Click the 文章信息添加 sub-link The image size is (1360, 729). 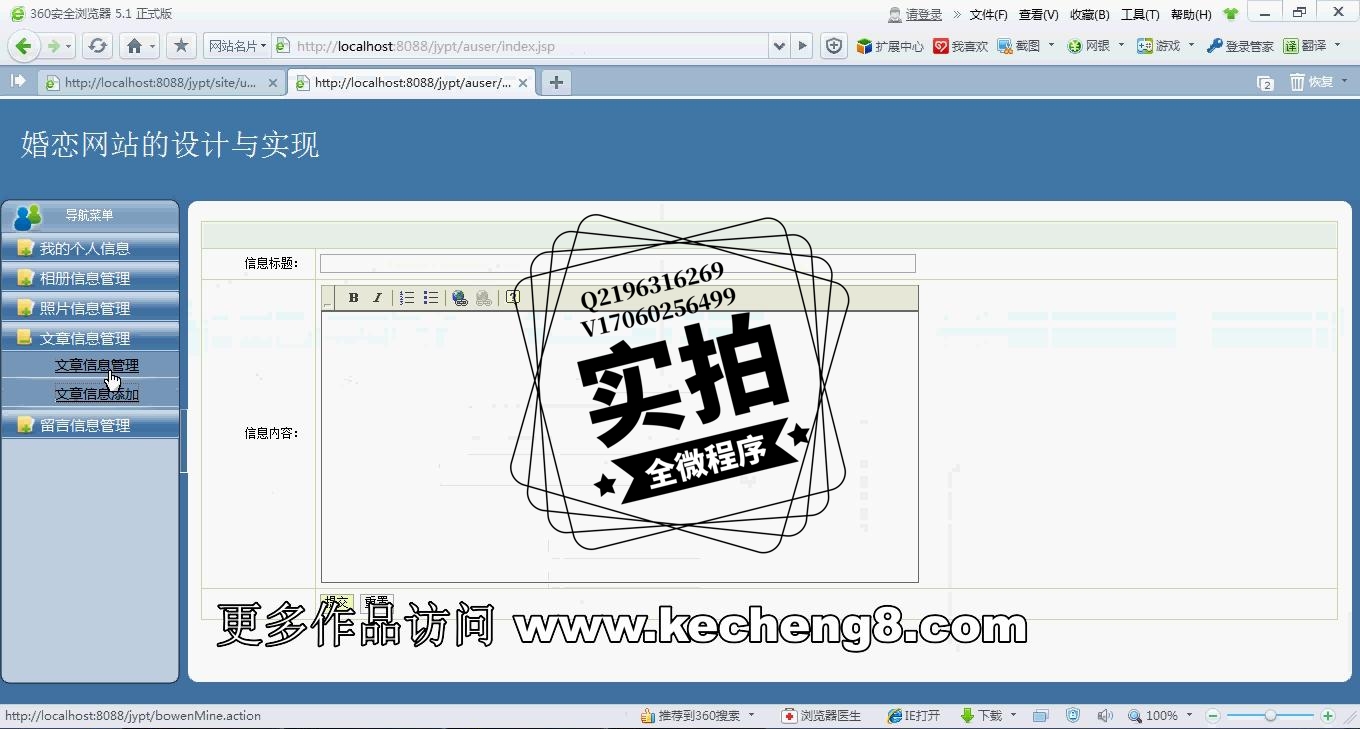click(x=97, y=394)
